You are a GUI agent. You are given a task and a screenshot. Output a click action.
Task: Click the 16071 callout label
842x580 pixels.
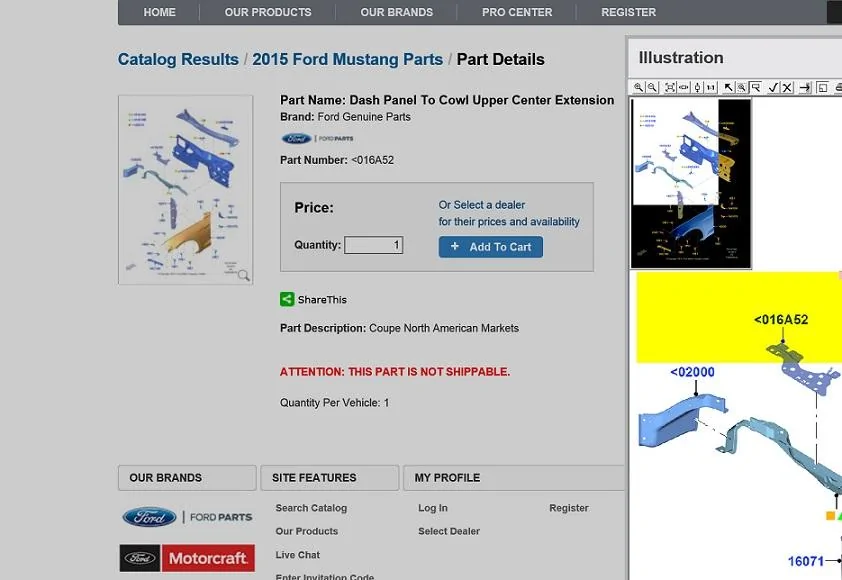[805, 561]
